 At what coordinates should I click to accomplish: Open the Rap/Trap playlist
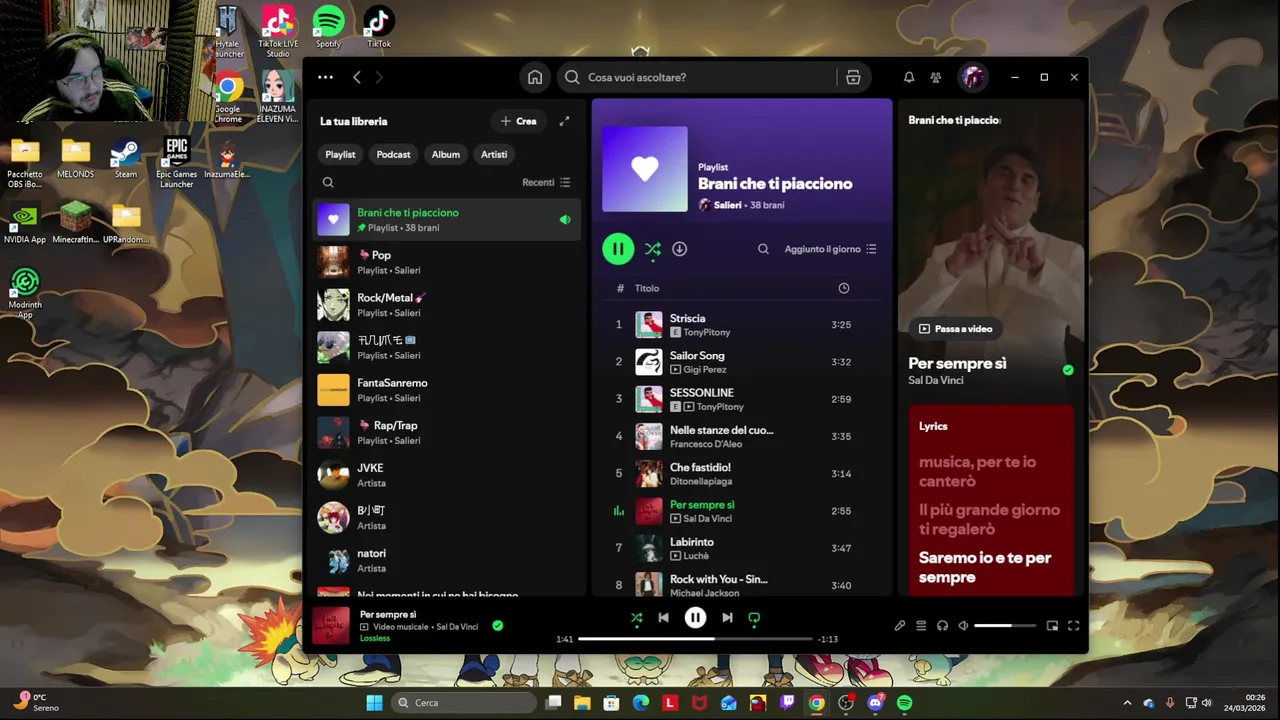[447, 432]
